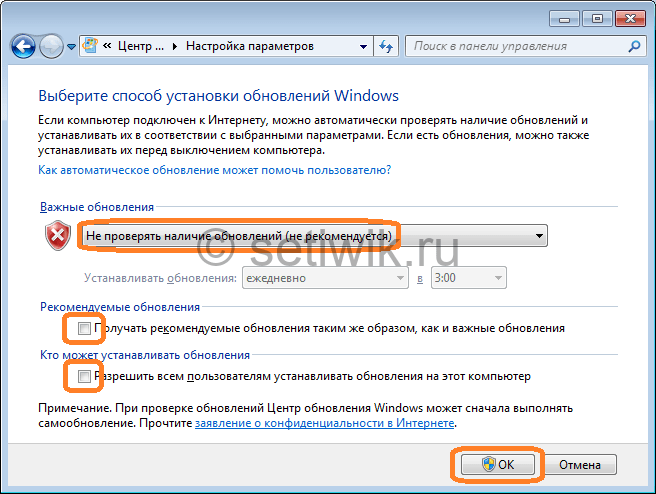Open 'Как автоматическое обновление может помочь пользователю?' link

tap(215, 170)
